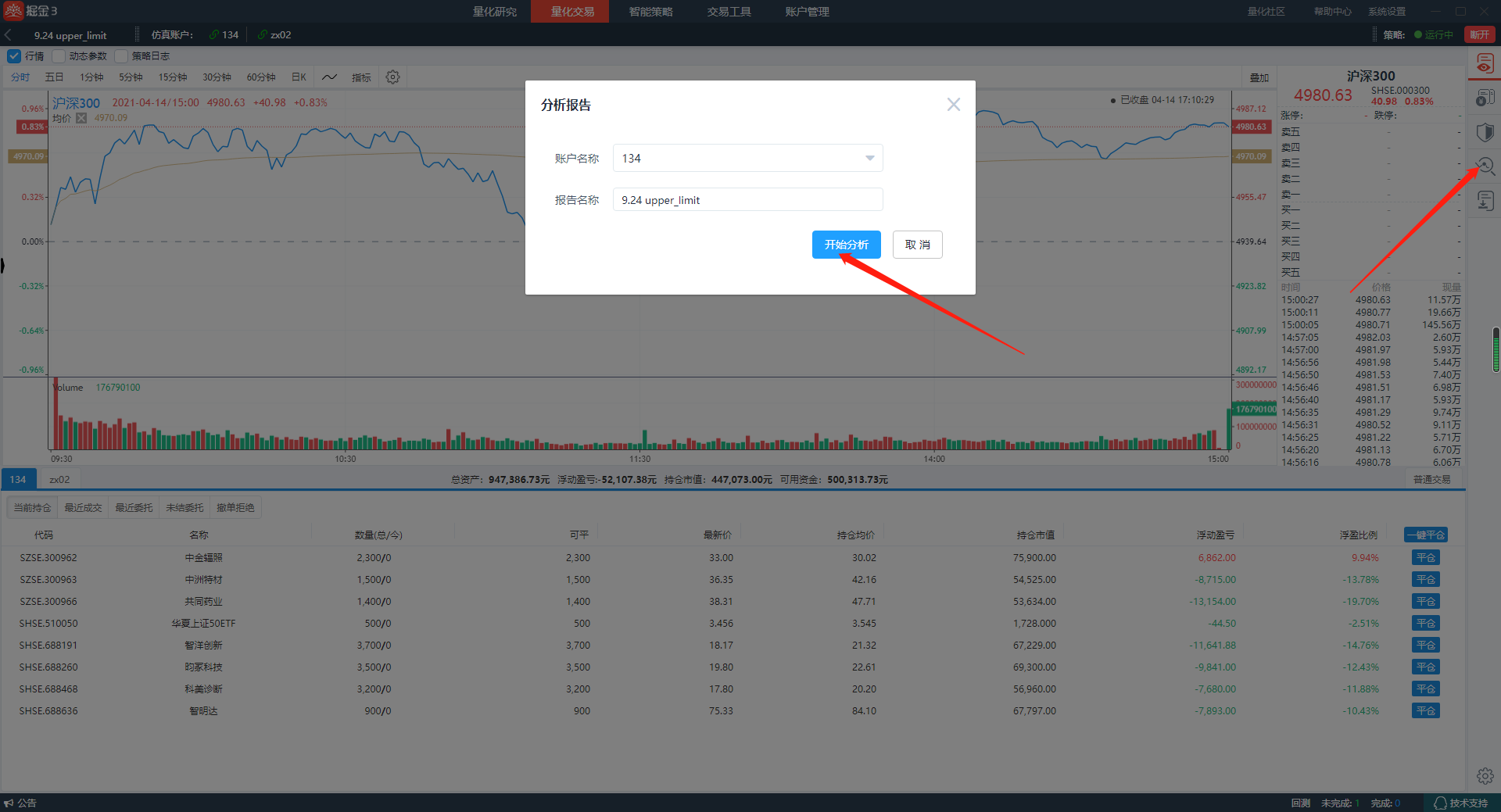Click the 浮动盈亏 column header
The width and height of the screenshot is (1501, 812).
tap(1215, 535)
